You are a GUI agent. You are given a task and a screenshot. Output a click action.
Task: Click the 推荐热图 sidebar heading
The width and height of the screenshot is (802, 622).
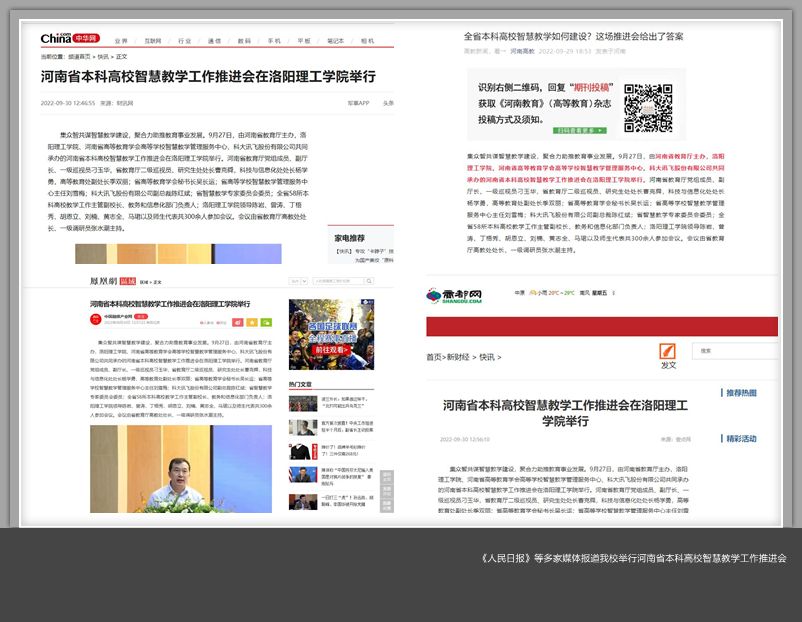[x=741, y=393]
